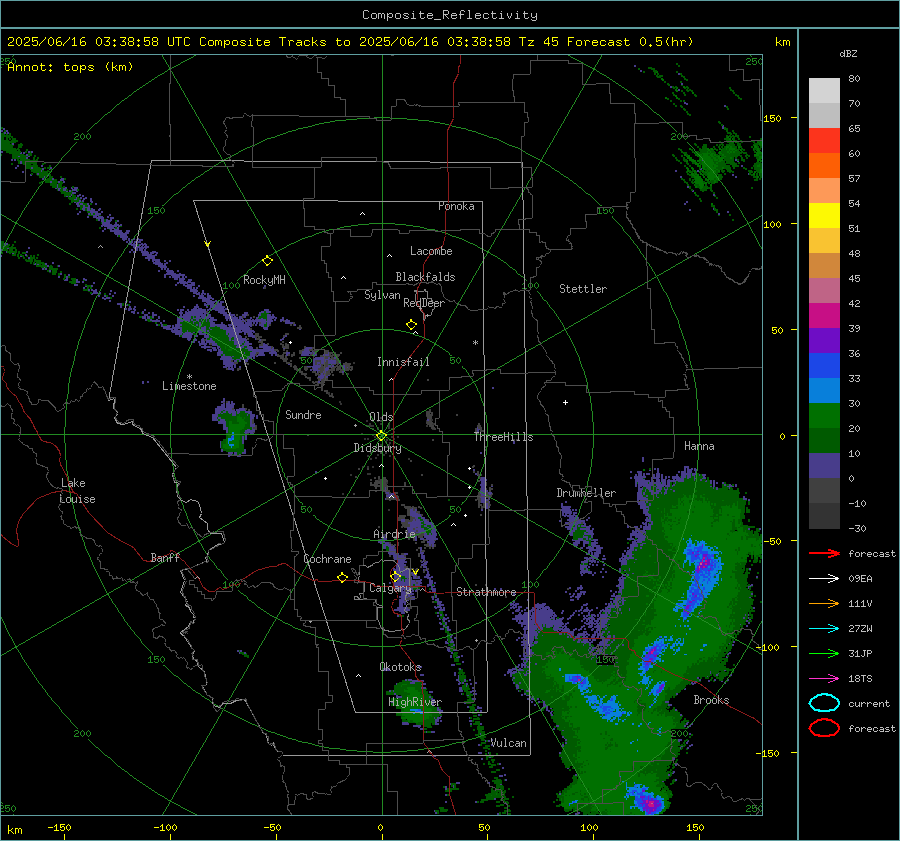The height and width of the screenshot is (841, 900).
Task: Select the yellow diamond marker near RedDeer
Action: (411, 325)
